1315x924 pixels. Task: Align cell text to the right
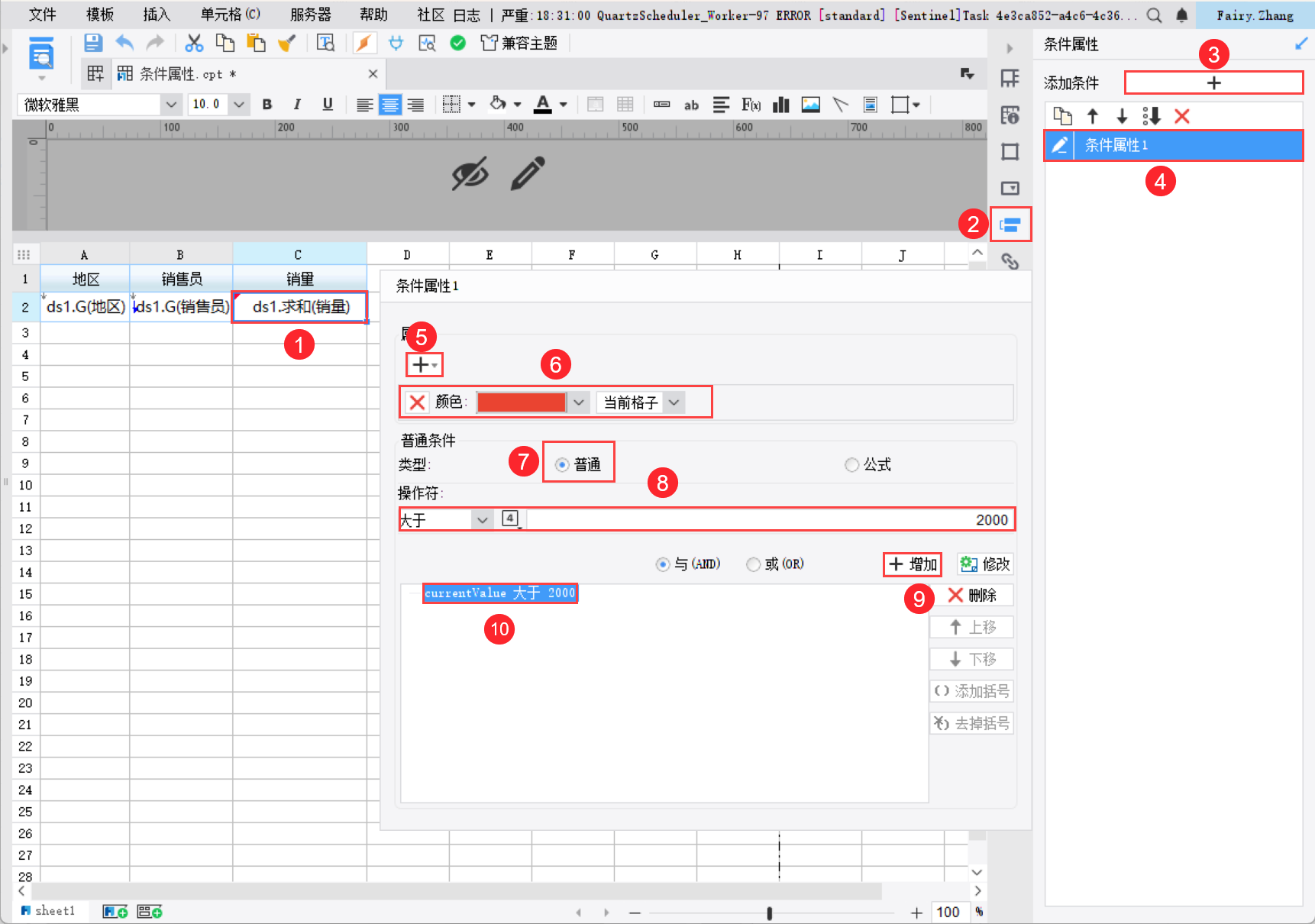tap(415, 105)
